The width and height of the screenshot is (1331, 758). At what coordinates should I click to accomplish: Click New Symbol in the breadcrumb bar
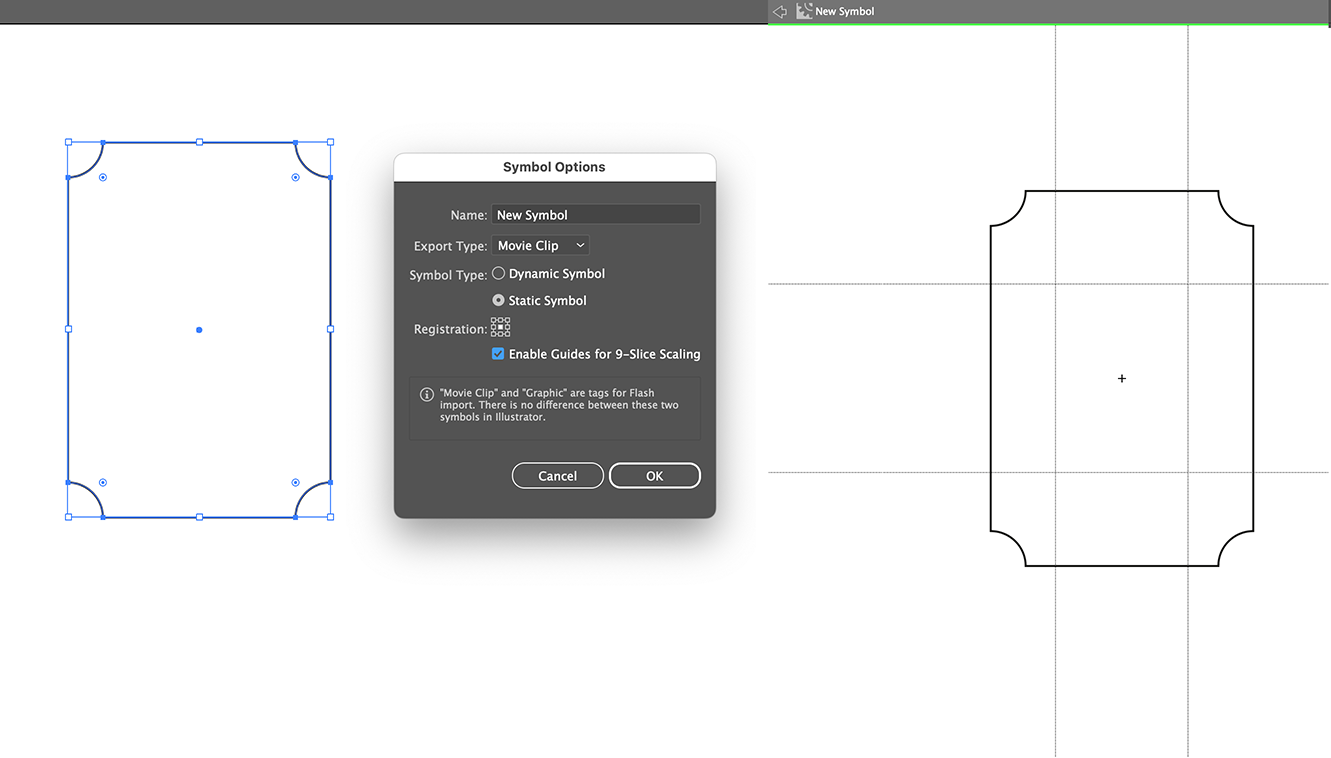(x=844, y=11)
